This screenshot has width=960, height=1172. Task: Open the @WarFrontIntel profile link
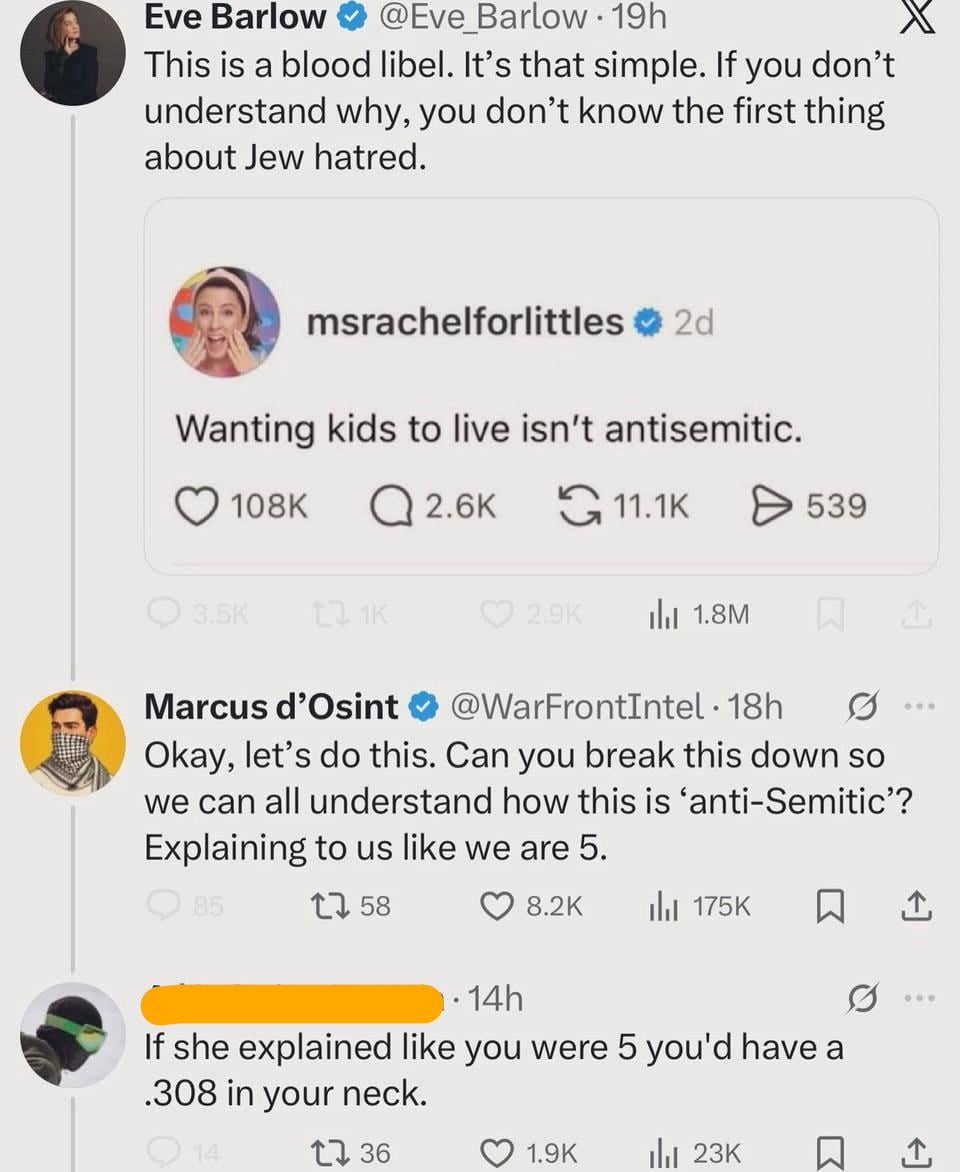(x=577, y=707)
